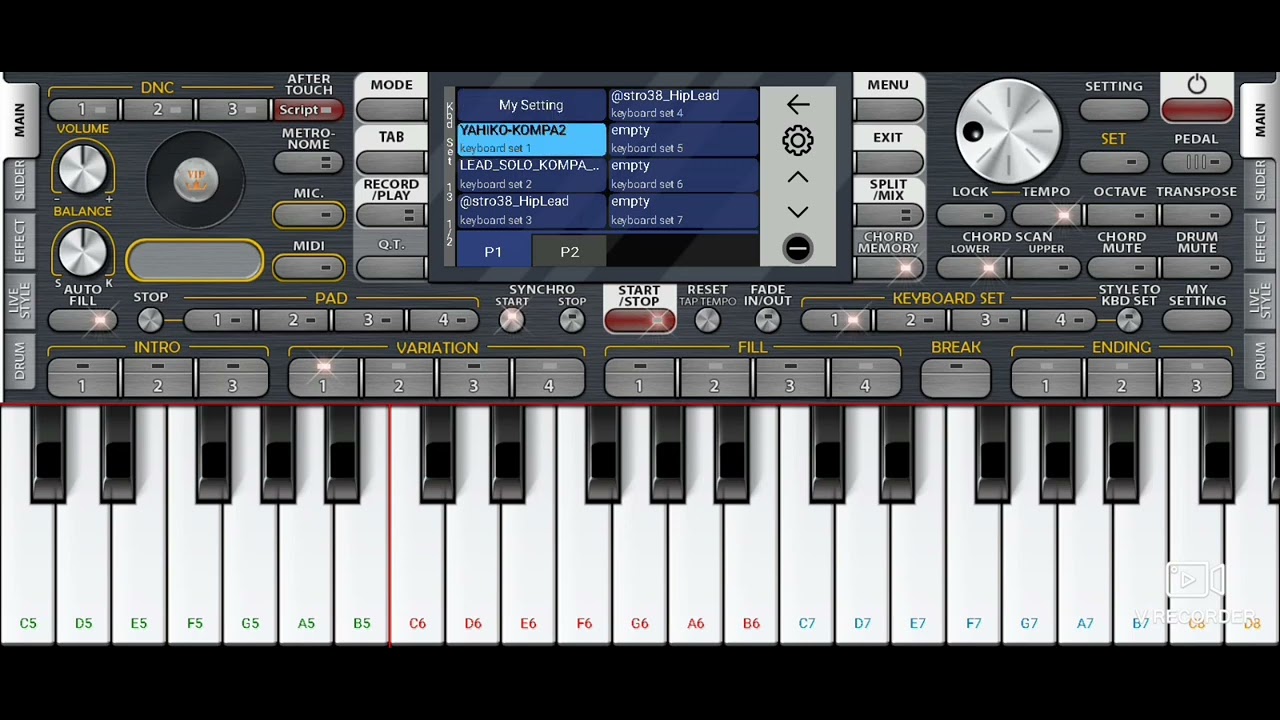Image resolution: width=1280 pixels, height=720 pixels.
Task: Toggle the Start/Stop red button
Action: [640, 320]
